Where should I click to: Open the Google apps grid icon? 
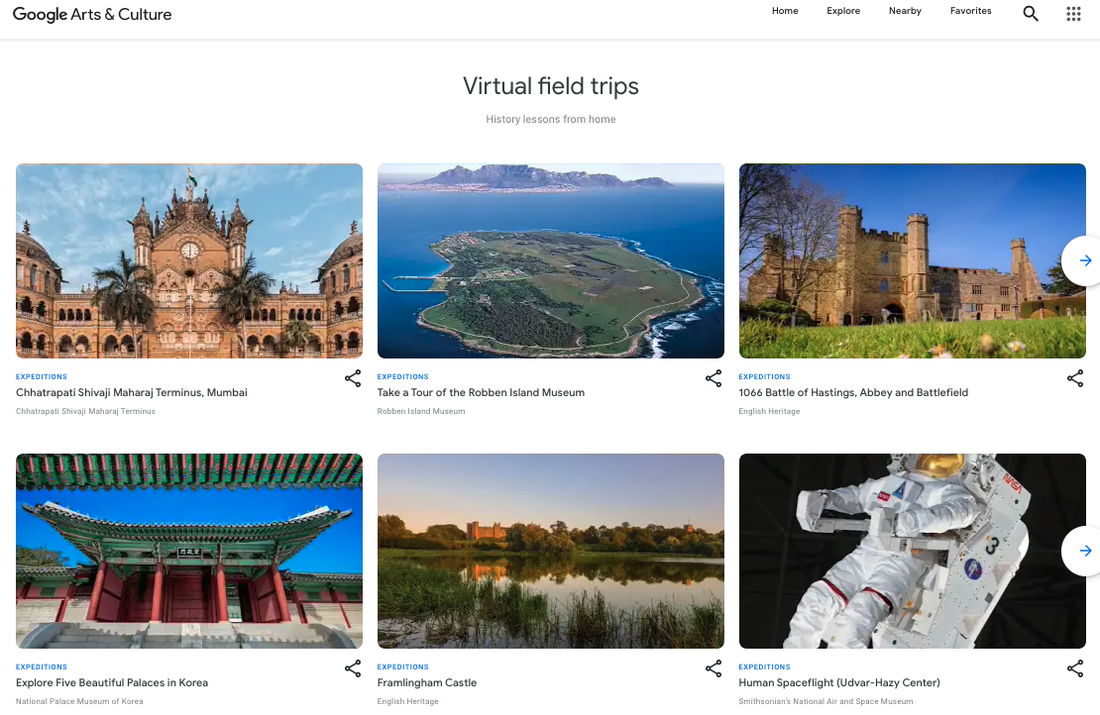click(1073, 13)
